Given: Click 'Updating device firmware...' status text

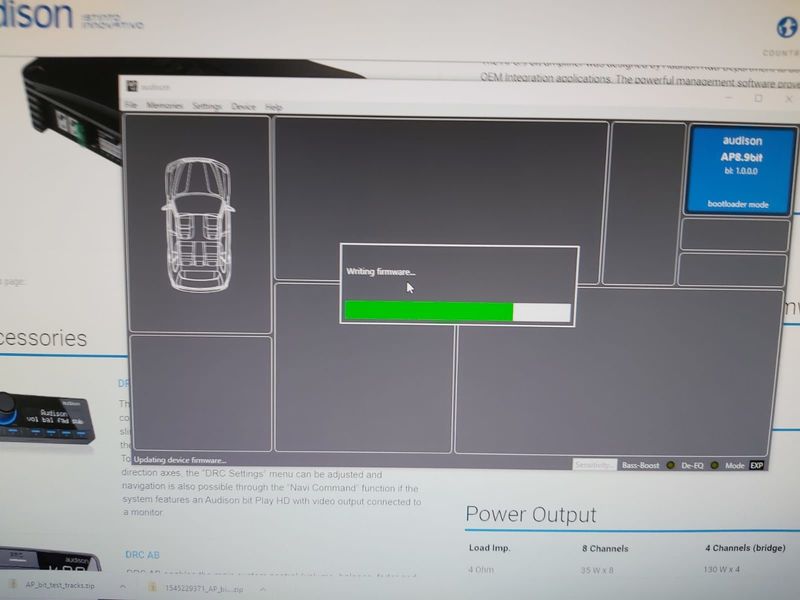Looking at the screenshot, I should click(180, 460).
